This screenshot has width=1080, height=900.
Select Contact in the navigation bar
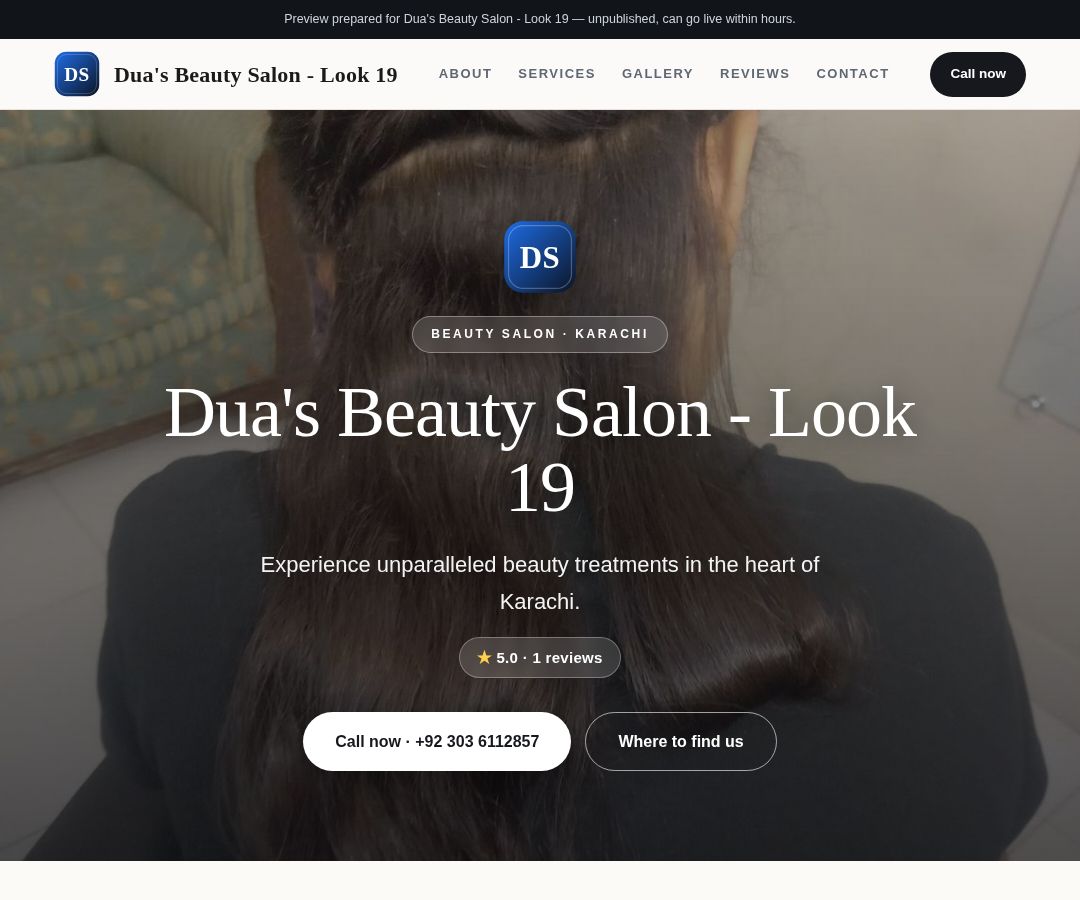click(x=852, y=74)
